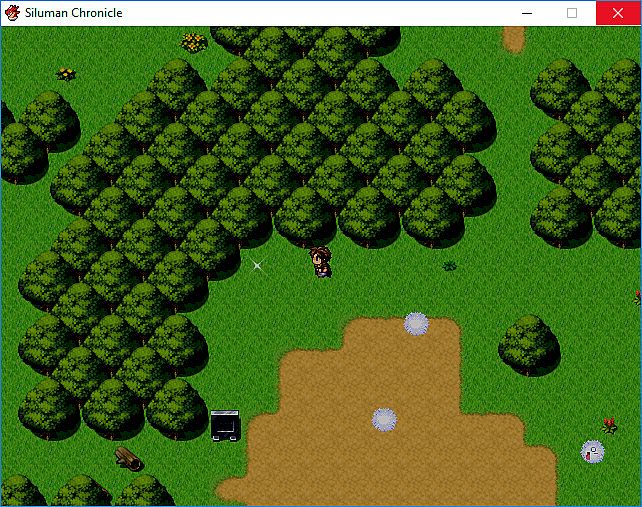Viewport: 642px width, 507px height.
Task: Minimize the Siluman Chronicle window
Action: pyautogui.click(x=527, y=13)
